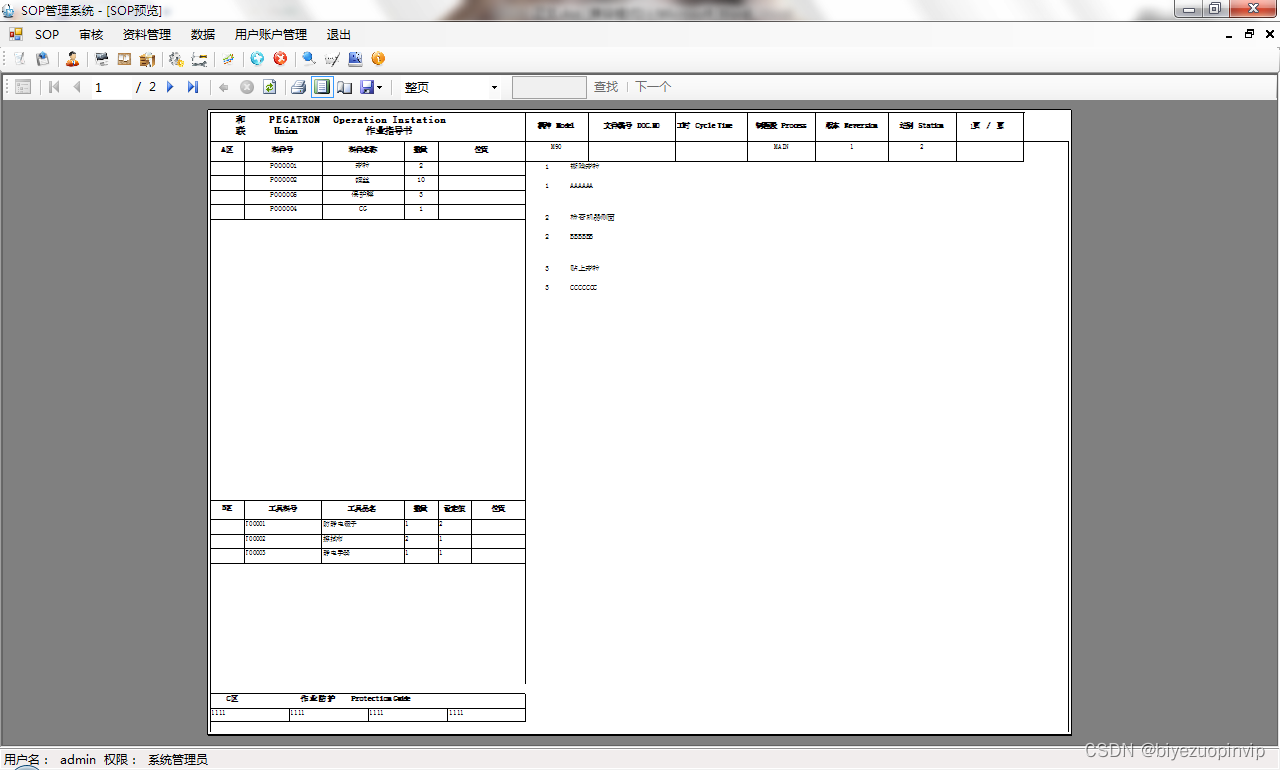Click the colorful pencil toolbar icon
The image size is (1280, 770).
[x=228, y=59]
